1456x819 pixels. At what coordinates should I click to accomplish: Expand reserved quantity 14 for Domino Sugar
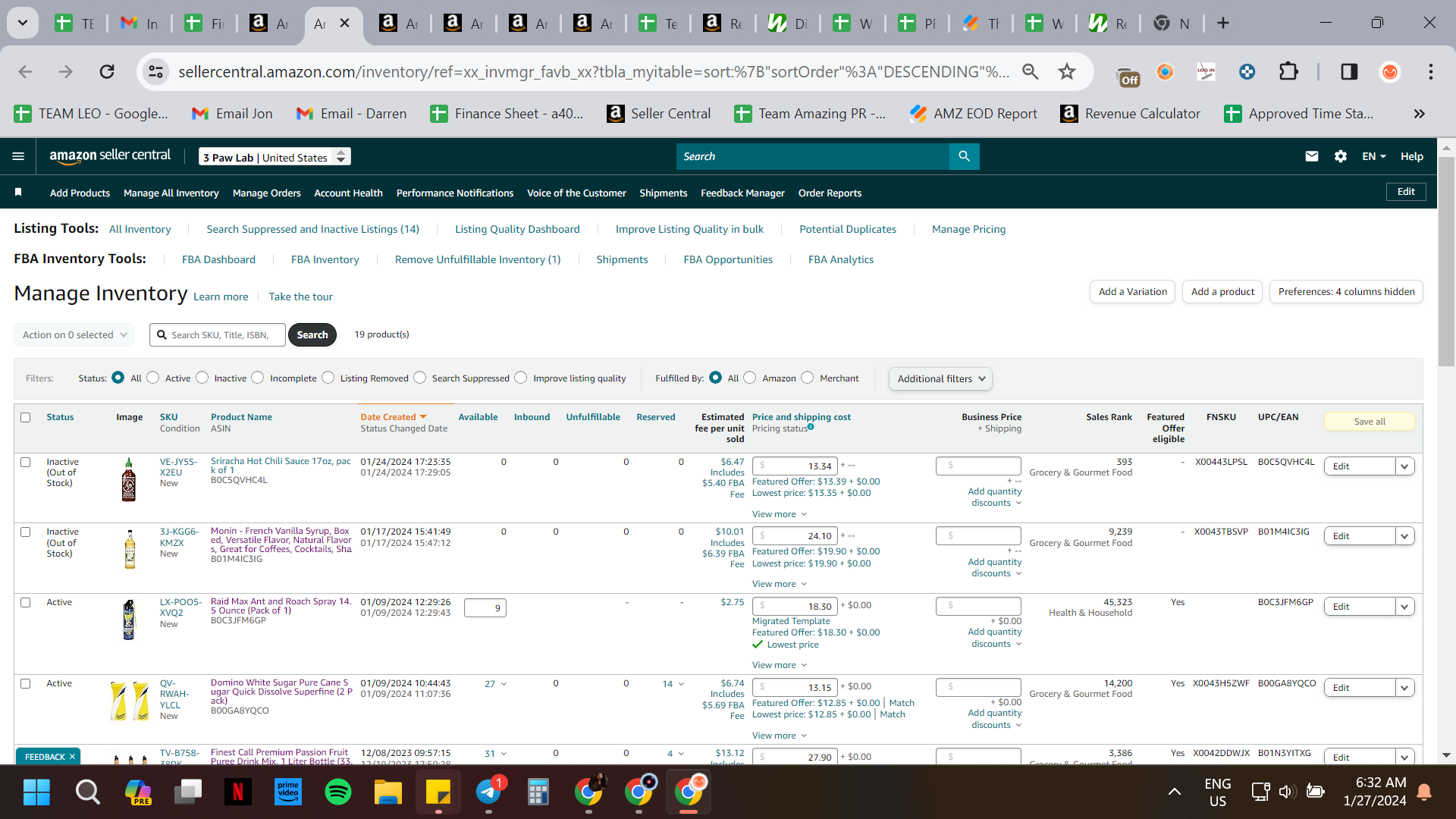click(673, 683)
